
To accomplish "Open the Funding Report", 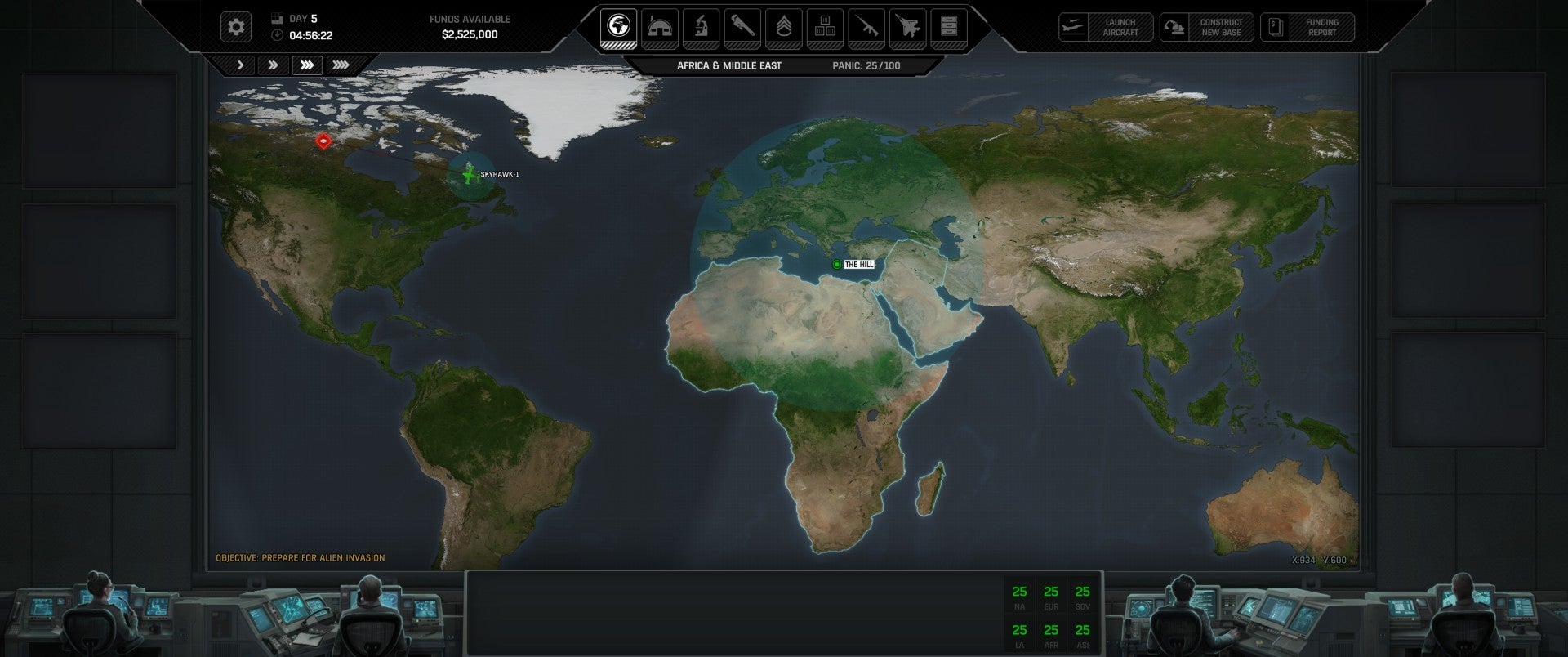I will 1307,28.
